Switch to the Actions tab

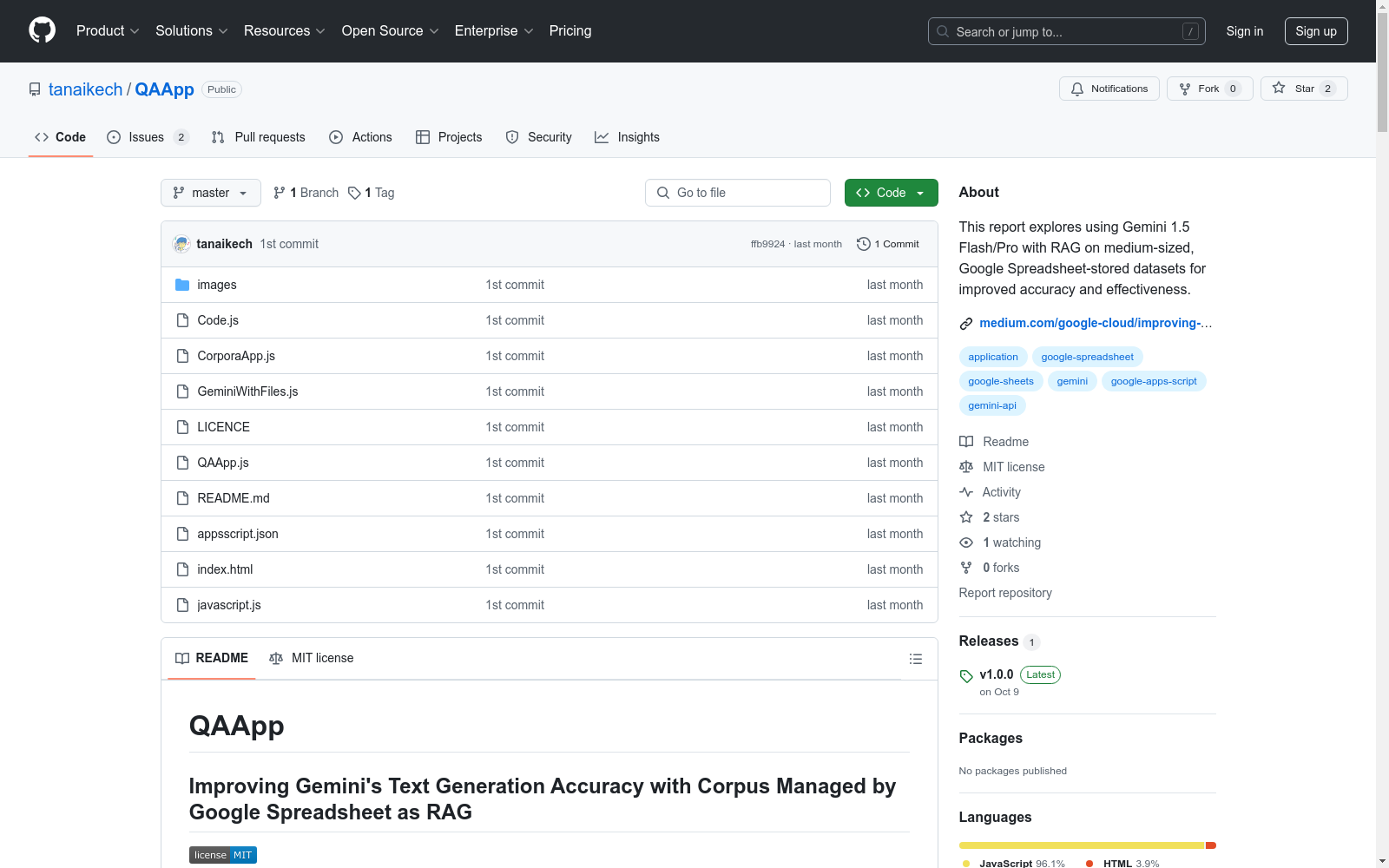361,137
